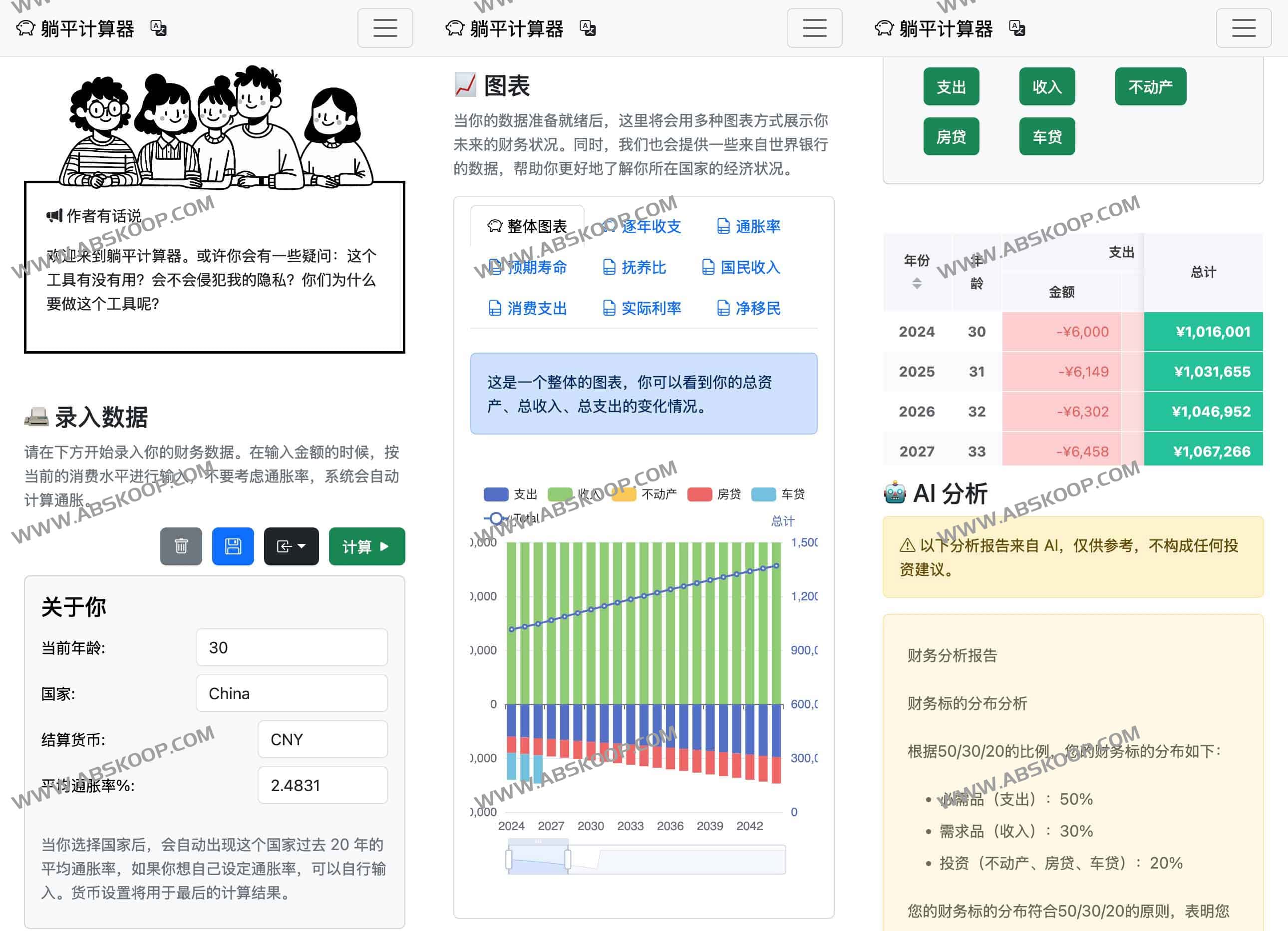
Task: Click the blue save floppy-disk button
Action: point(233,546)
